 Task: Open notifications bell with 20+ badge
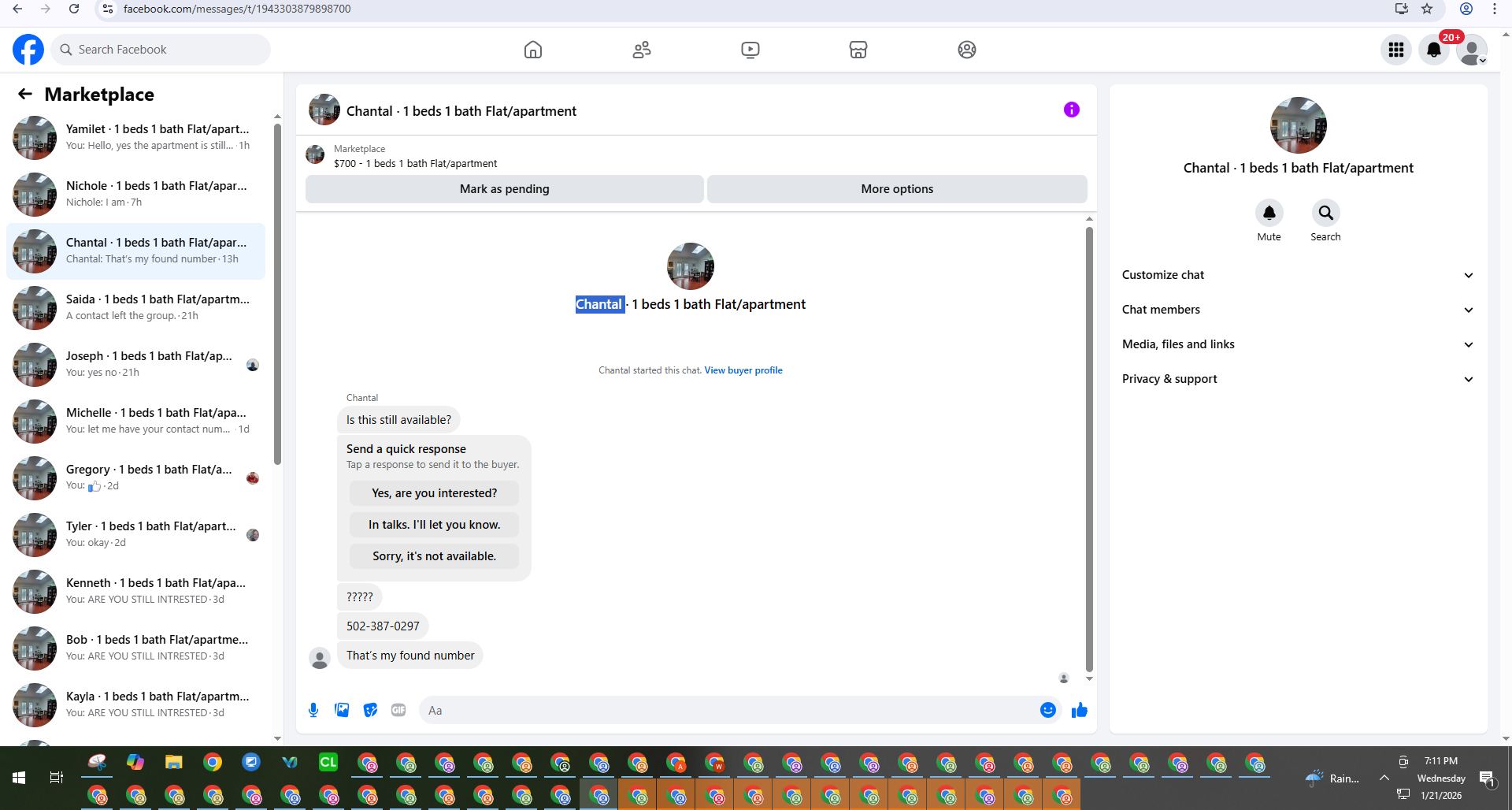[x=1434, y=50]
